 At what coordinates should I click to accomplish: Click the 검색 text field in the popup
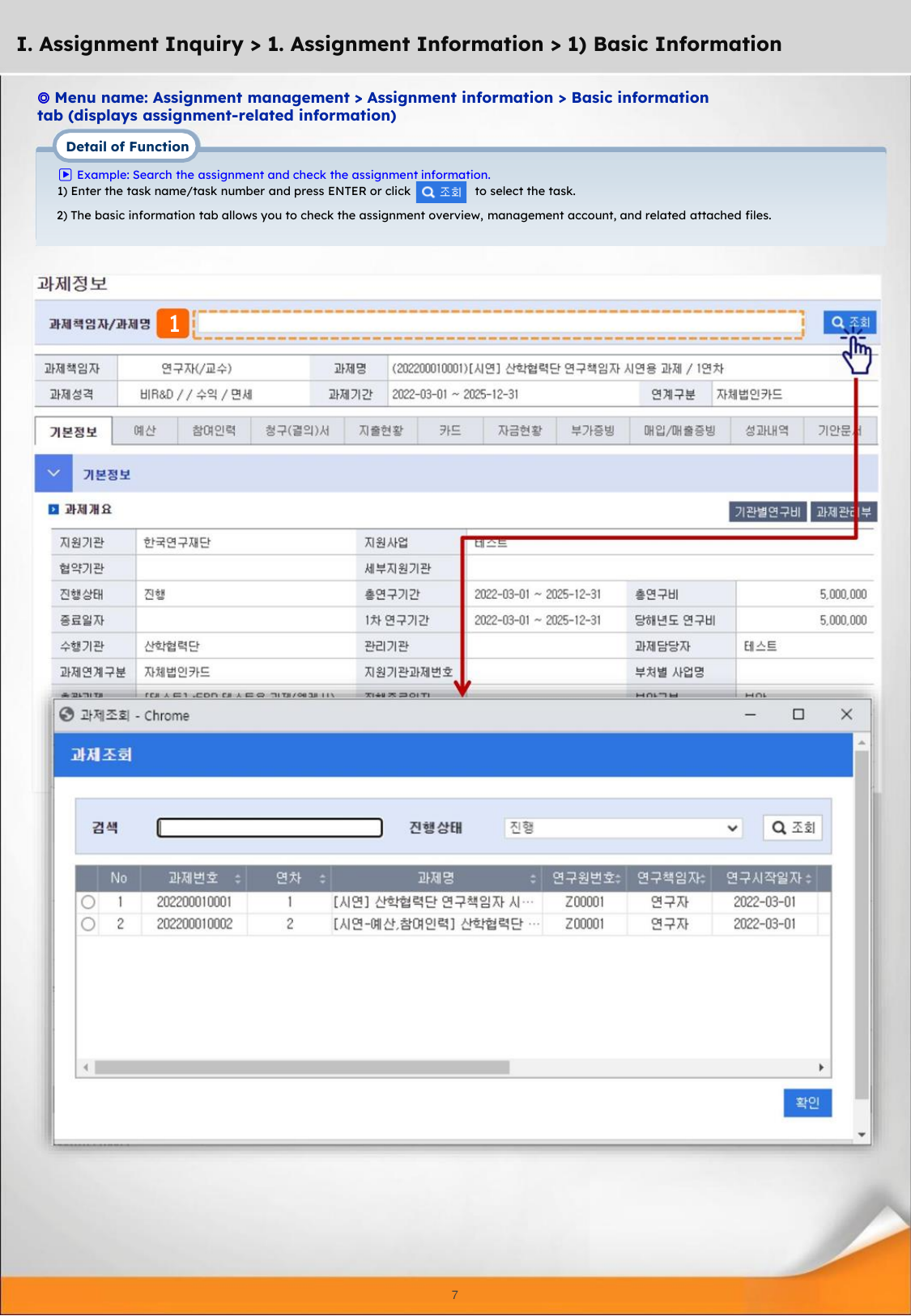tap(270, 827)
